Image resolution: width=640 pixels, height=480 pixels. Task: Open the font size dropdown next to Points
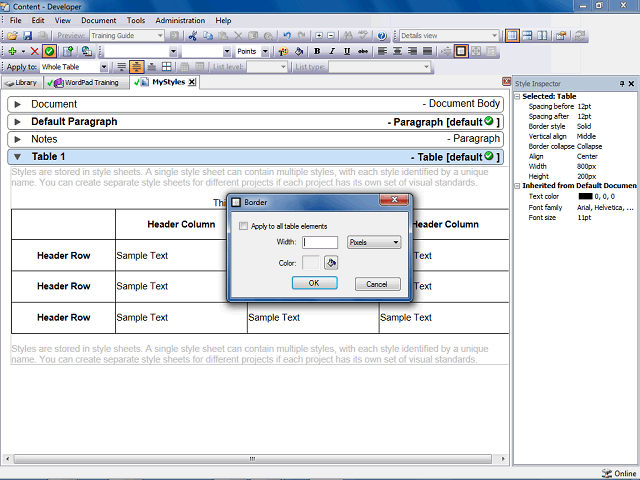(227, 51)
